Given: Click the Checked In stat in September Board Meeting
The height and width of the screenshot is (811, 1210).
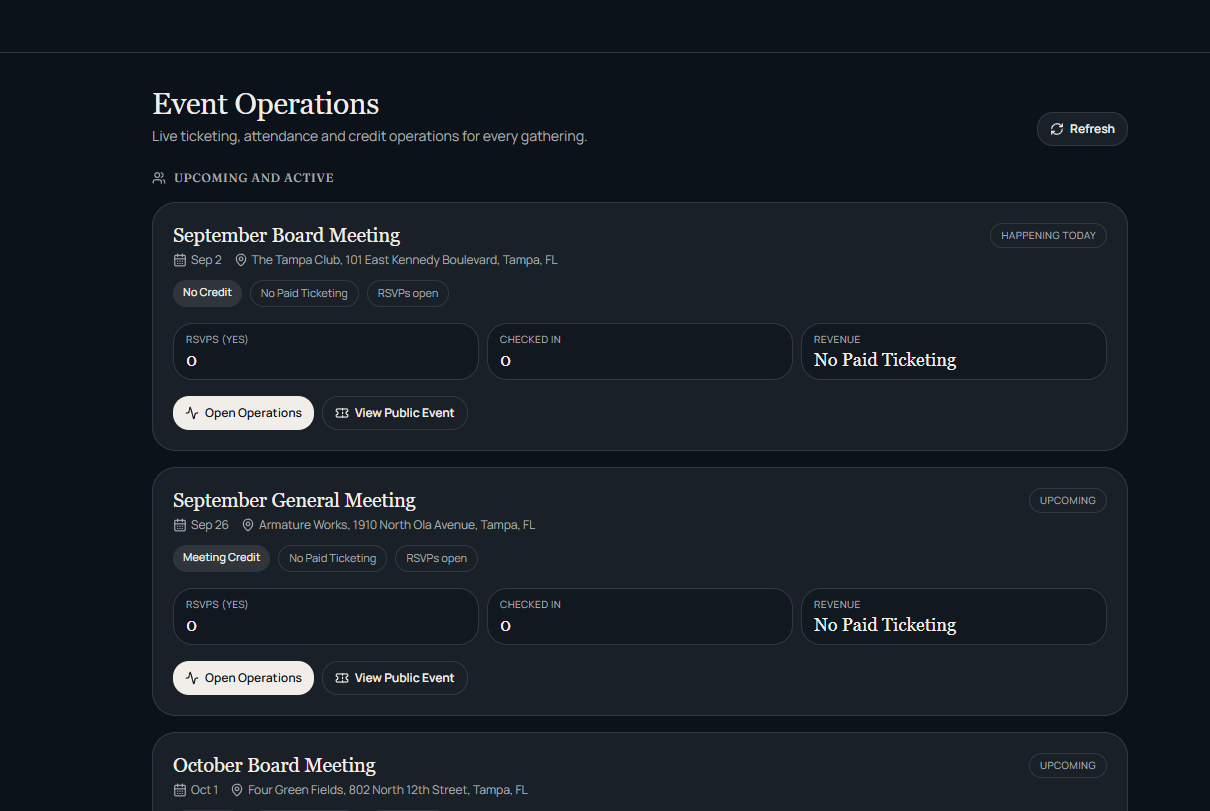Looking at the screenshot, I should pos(640,351).
